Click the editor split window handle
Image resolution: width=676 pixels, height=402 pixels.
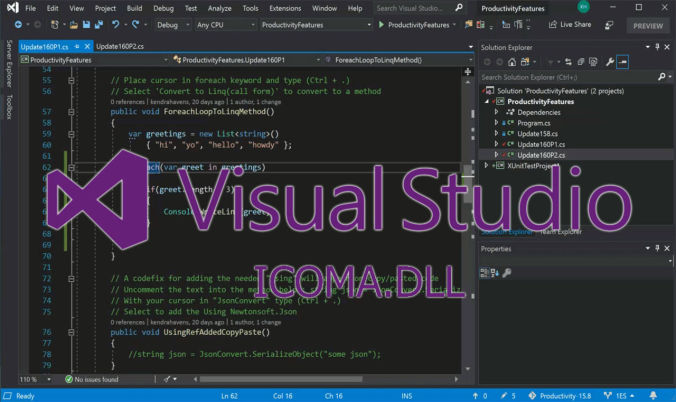tap(468, 72)
